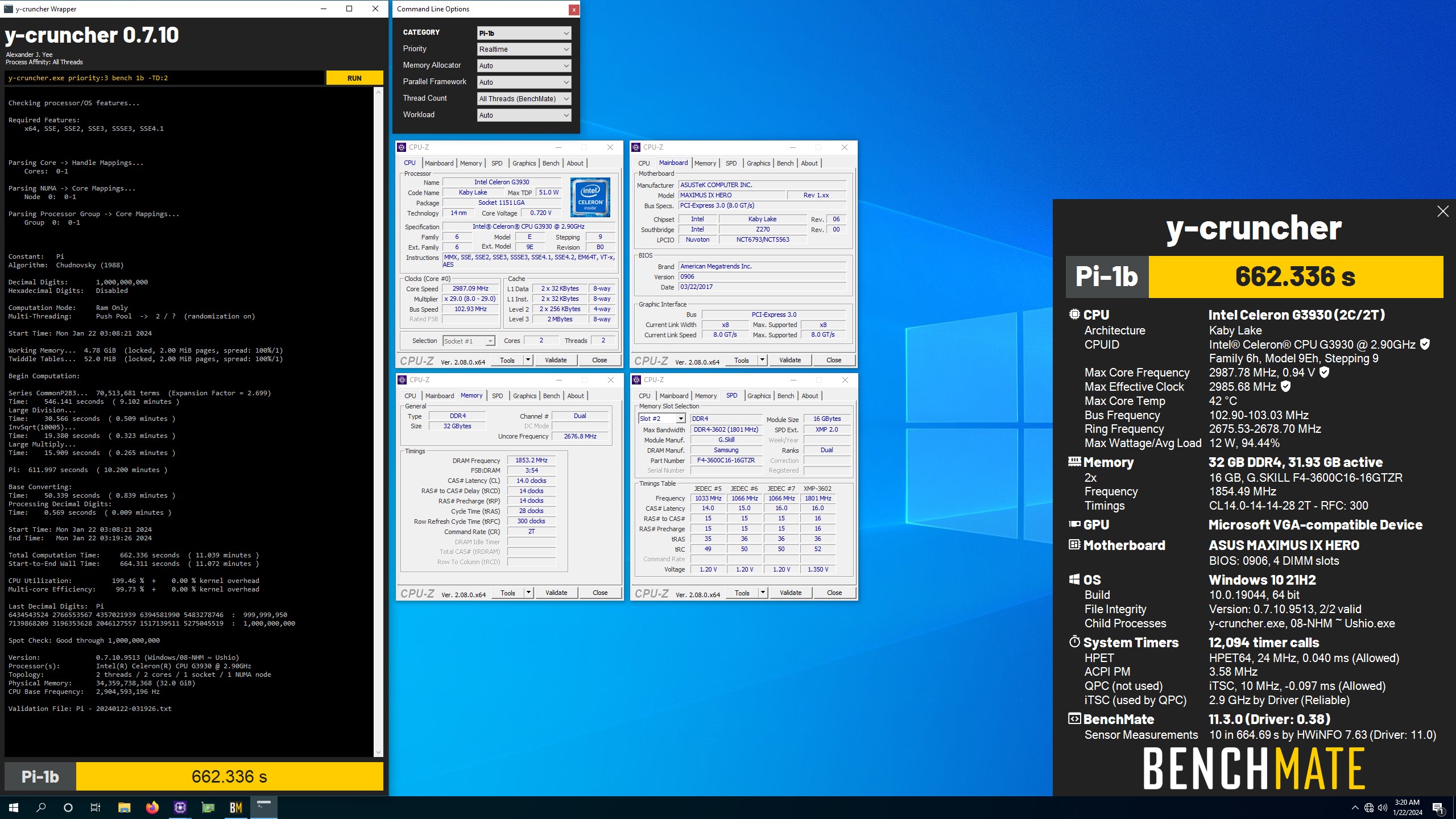Image resolution: width=1456 pixels, height=819 pixels.
Task: Click Validate in CPU-Z SPD window
Action: click(791, 593)
